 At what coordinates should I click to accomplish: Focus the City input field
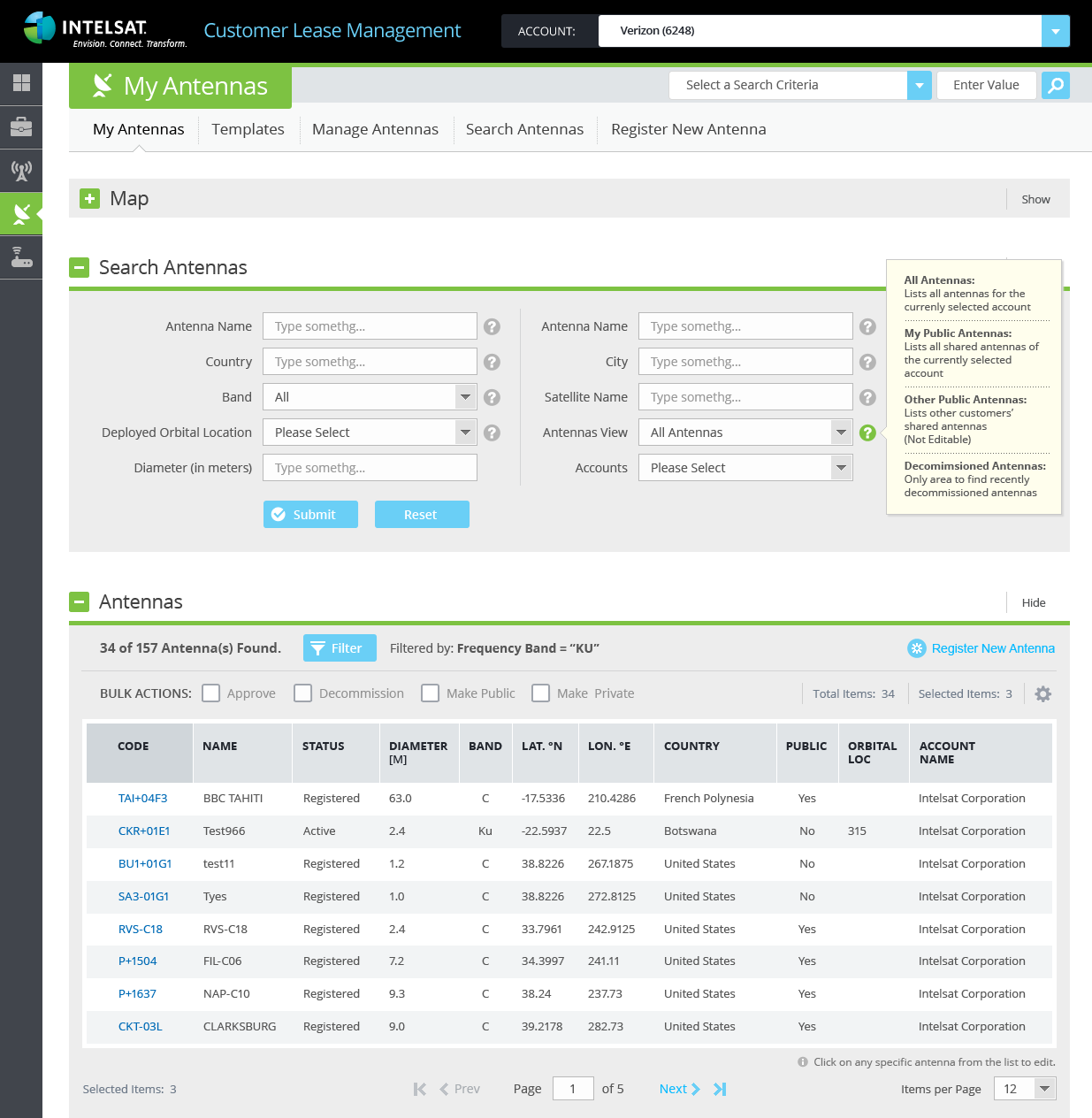[745, 362]
